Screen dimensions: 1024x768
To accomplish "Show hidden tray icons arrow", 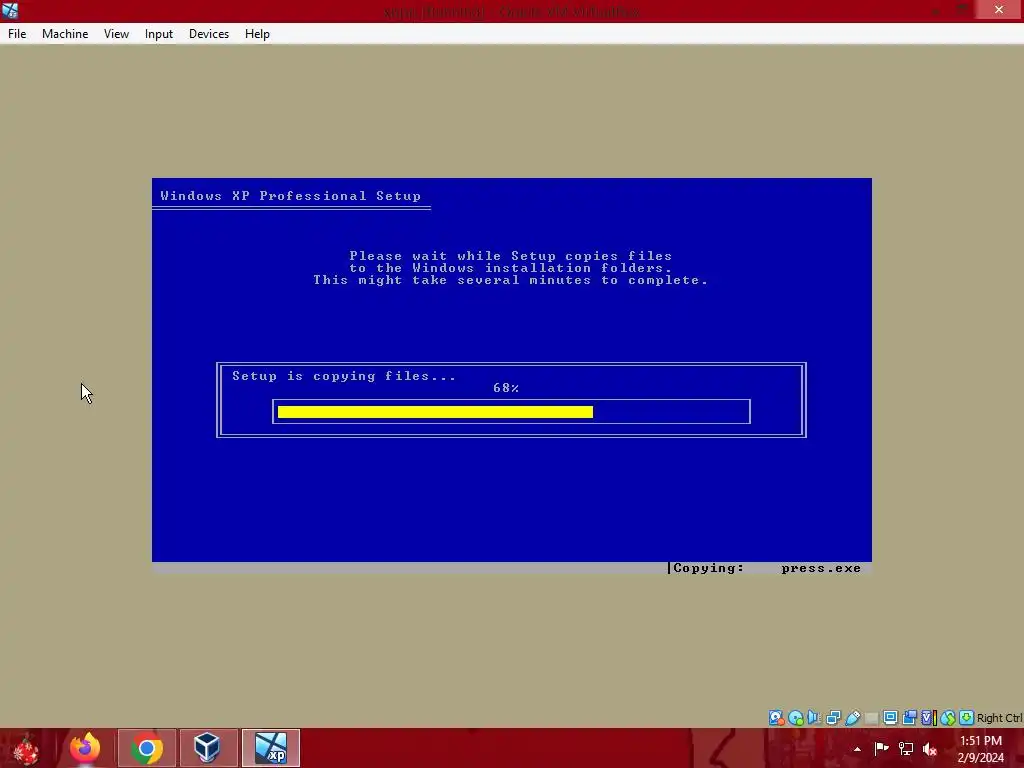I will pos(857,749).
